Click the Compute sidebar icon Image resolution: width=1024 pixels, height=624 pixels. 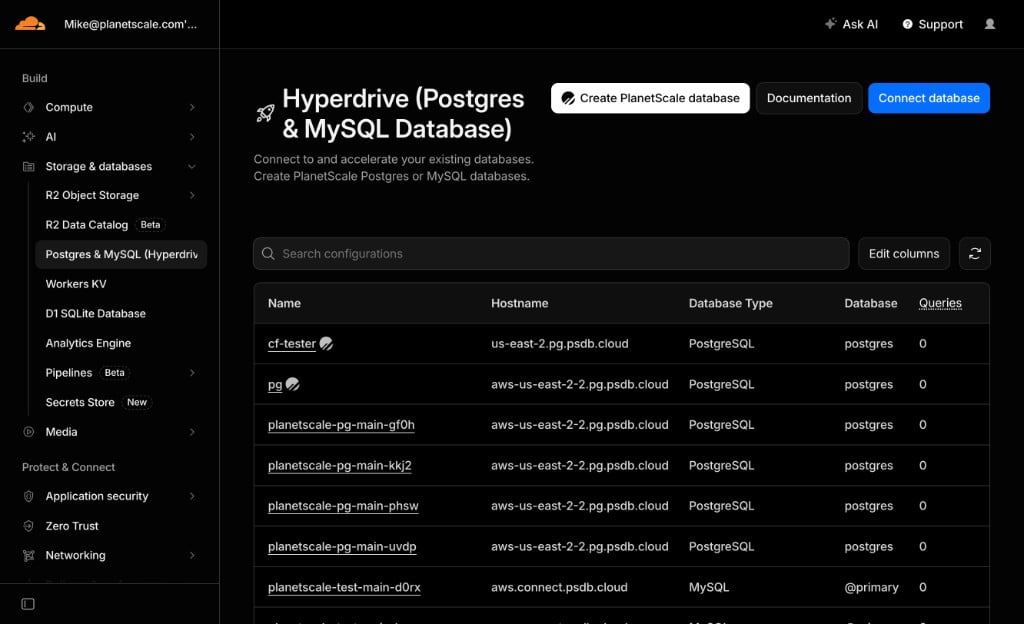coord(29,107)
